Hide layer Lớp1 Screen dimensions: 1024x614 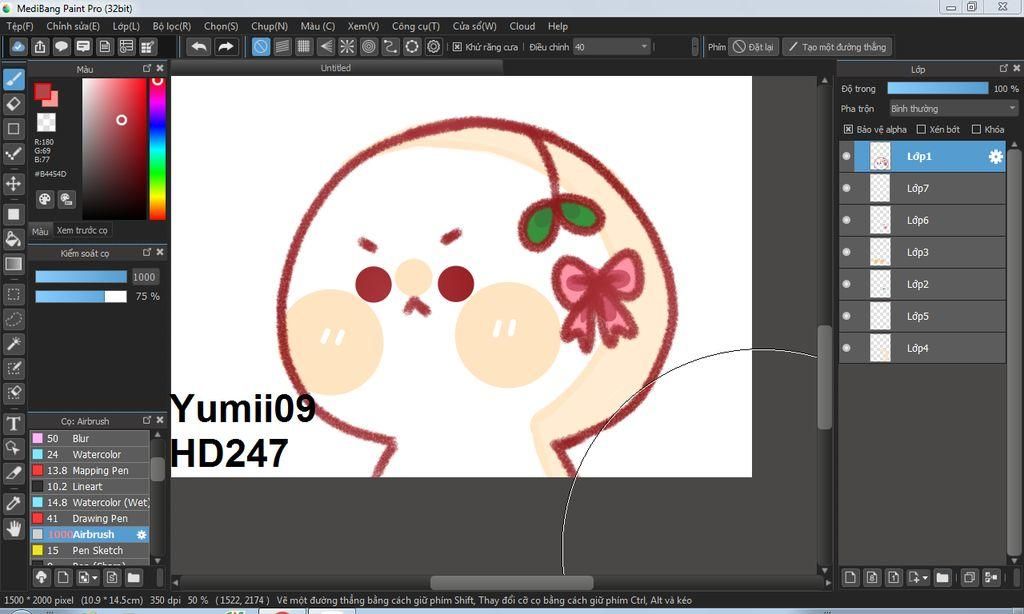click(846, 157)
